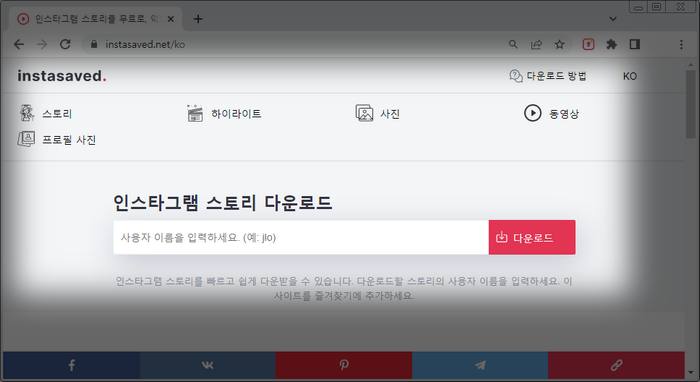Image resolution: width=700 pixels, height=382 pixels.
Task: Bookmark this page with the star icon
Action: click(559, 44)
